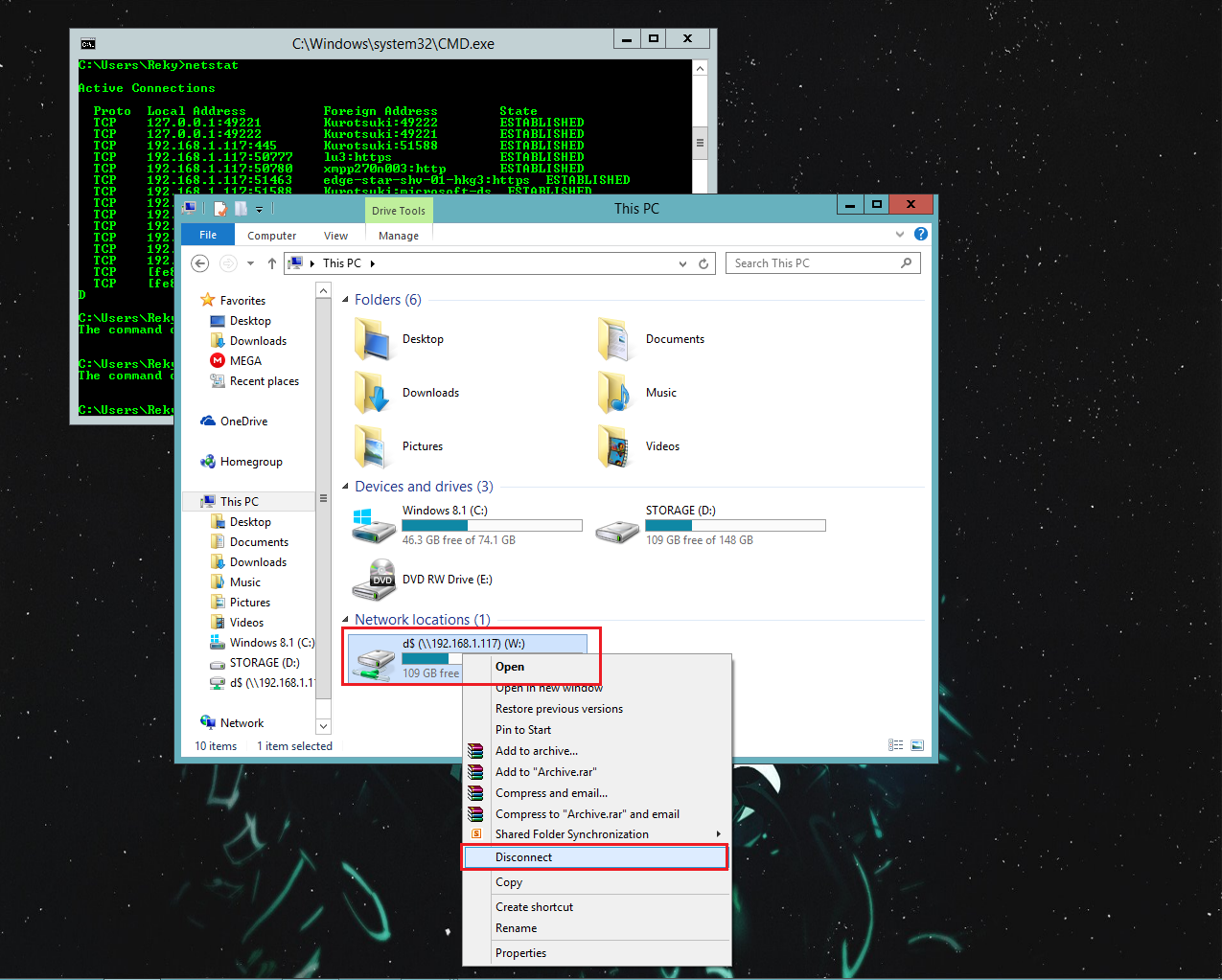Select the Desktop folder icon in Folders

373,339
